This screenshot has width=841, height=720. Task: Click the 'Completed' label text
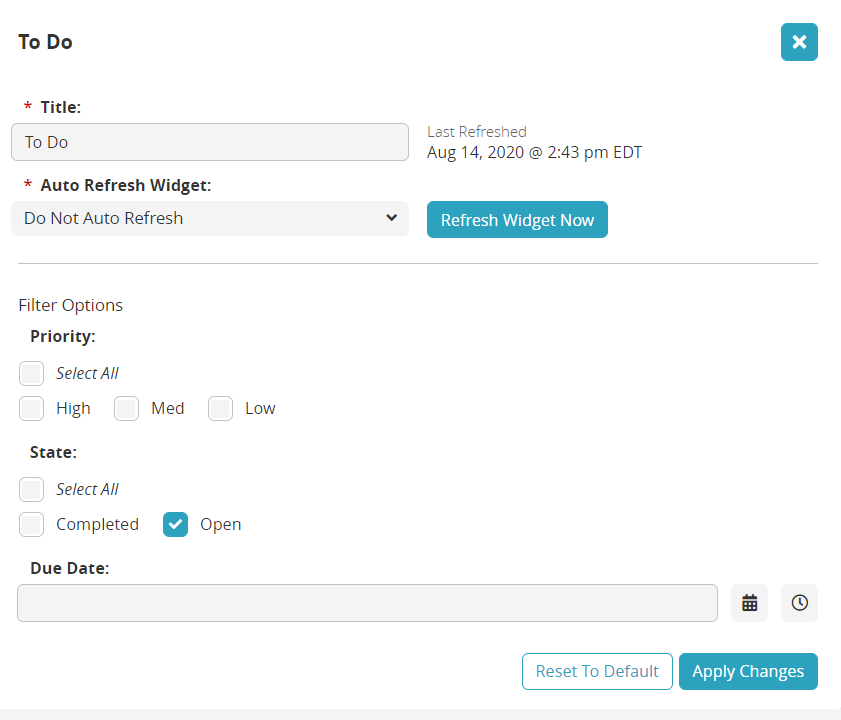point(97,524)
